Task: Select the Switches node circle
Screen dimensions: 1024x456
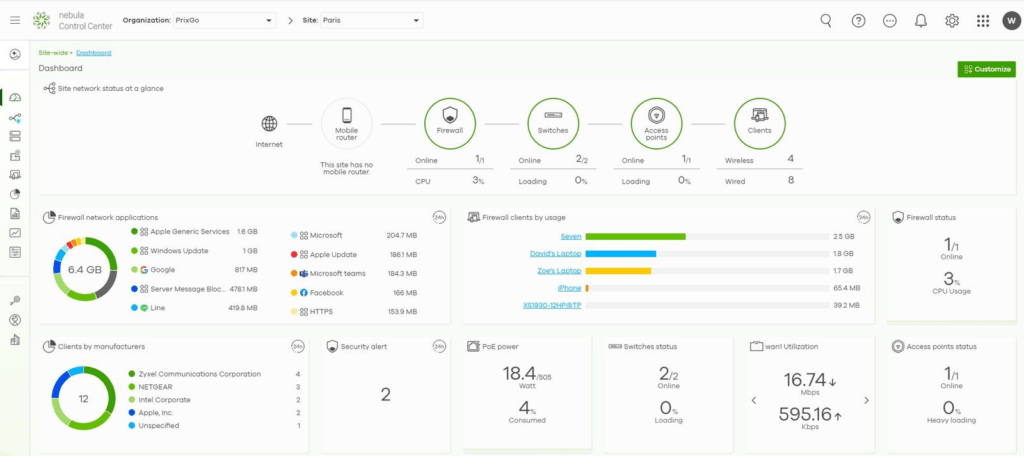Action: [552, 123]
